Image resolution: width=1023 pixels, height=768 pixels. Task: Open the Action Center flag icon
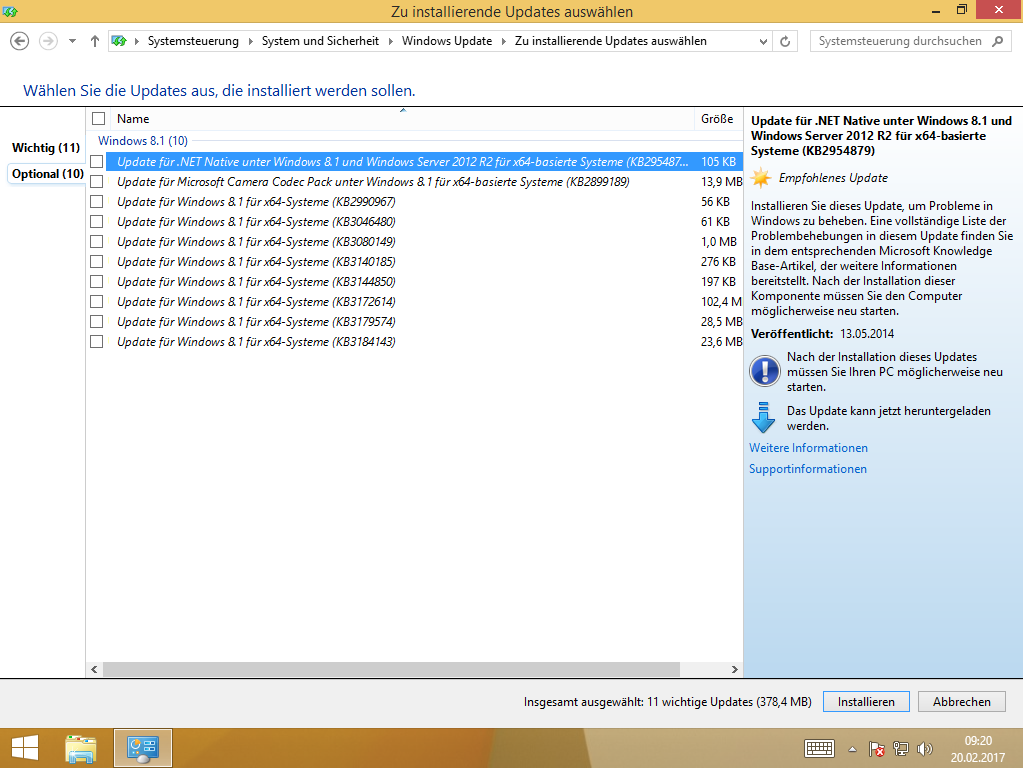(x=876, y=749)
